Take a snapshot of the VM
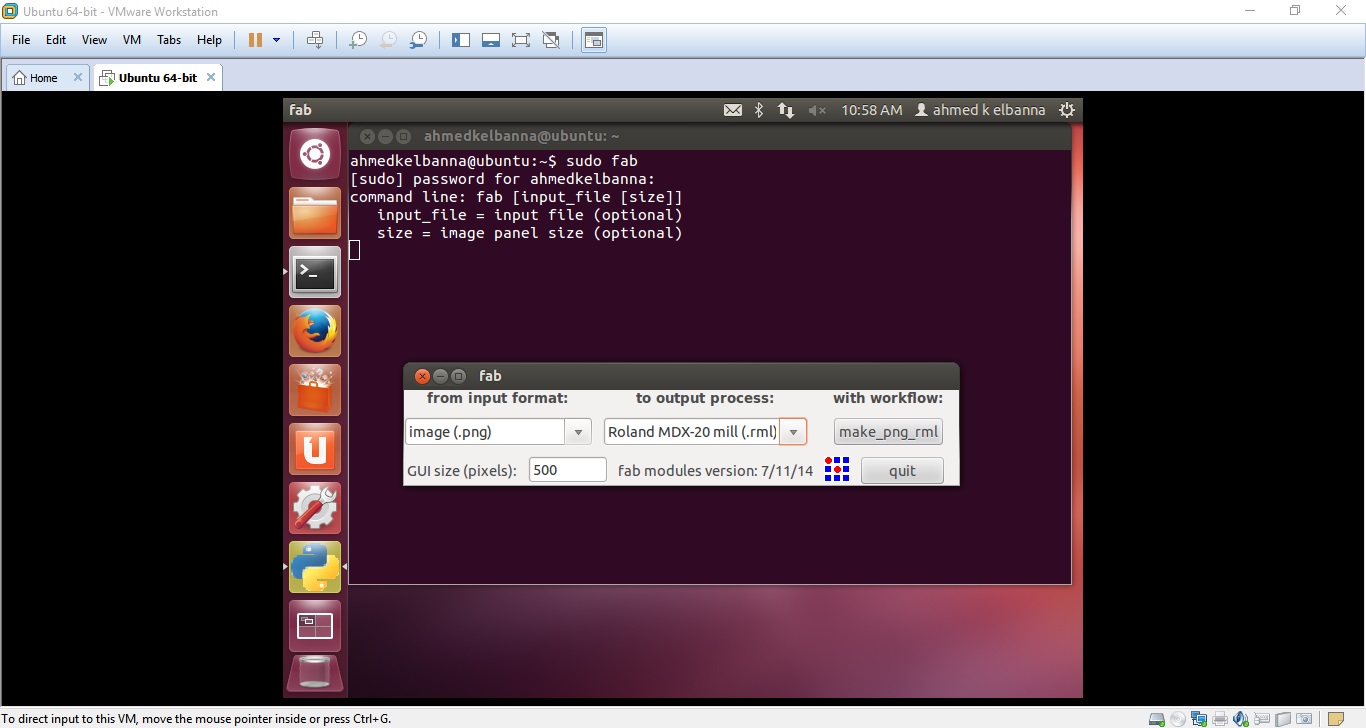1366x728 pixels. (x=357, y=40)
